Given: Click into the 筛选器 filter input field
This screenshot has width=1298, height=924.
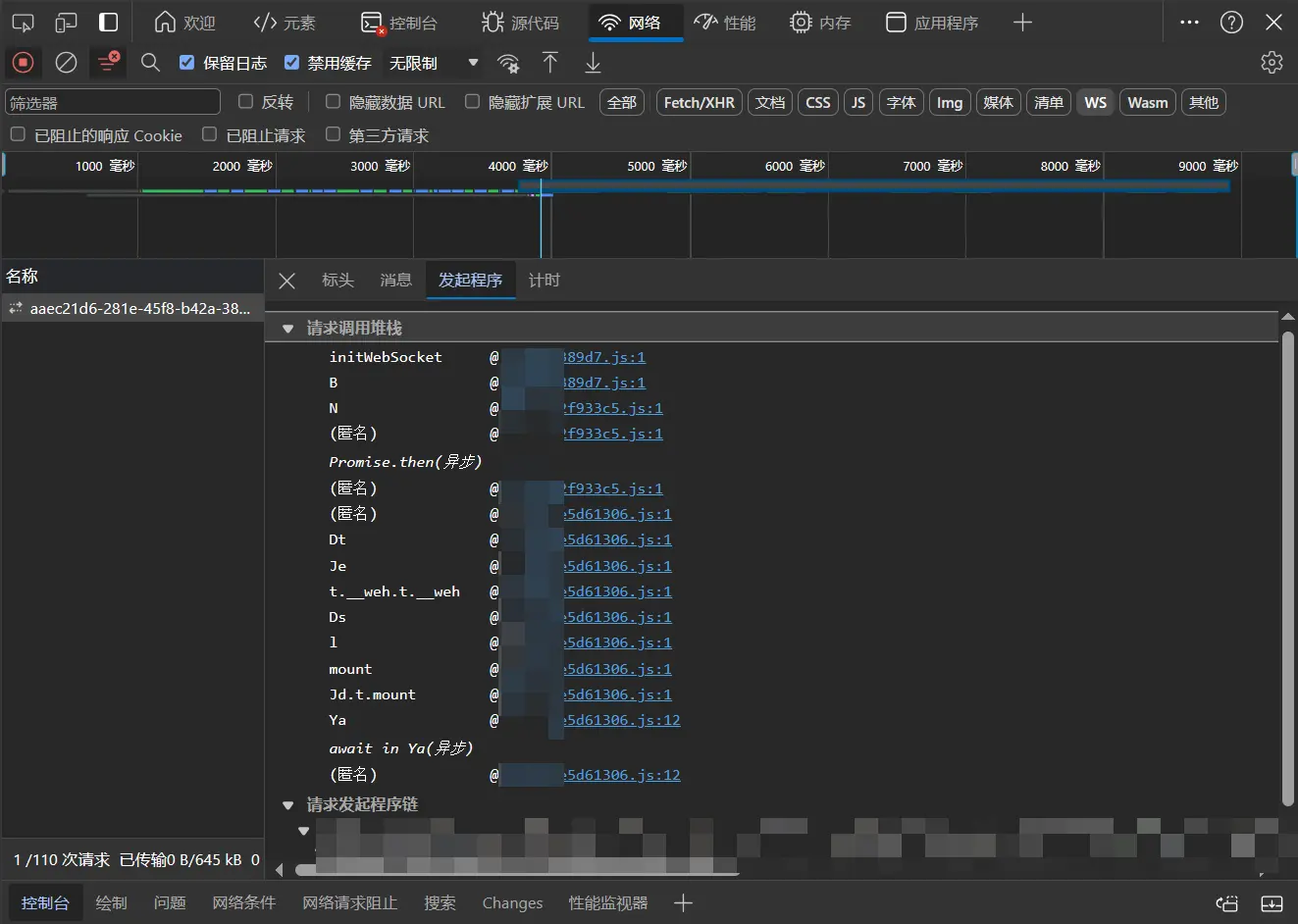Looking at the screenshot, I should point(113,102).
